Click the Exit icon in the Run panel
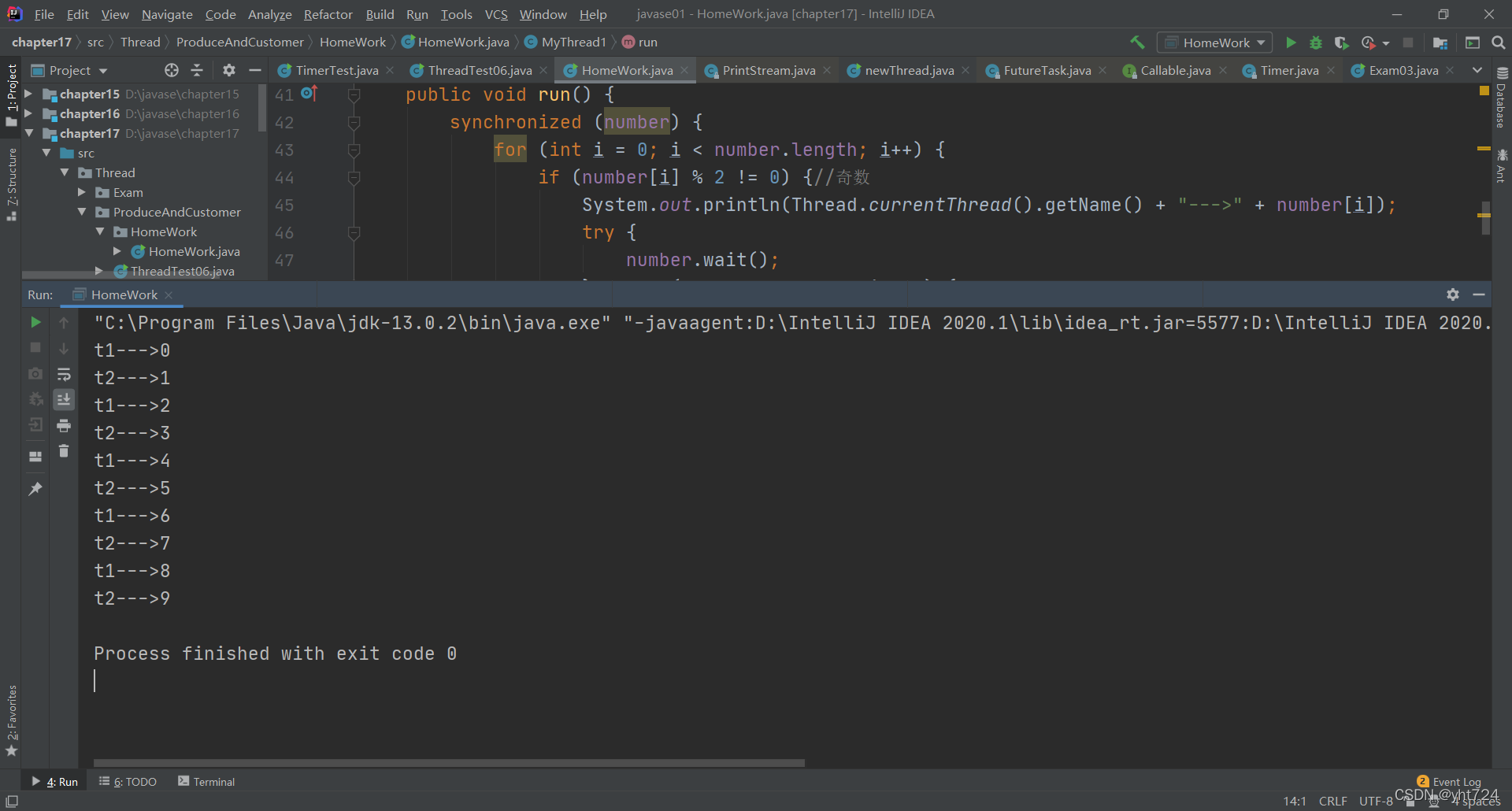The width and height of the screenshot is (1512, 811). (35, 425)
